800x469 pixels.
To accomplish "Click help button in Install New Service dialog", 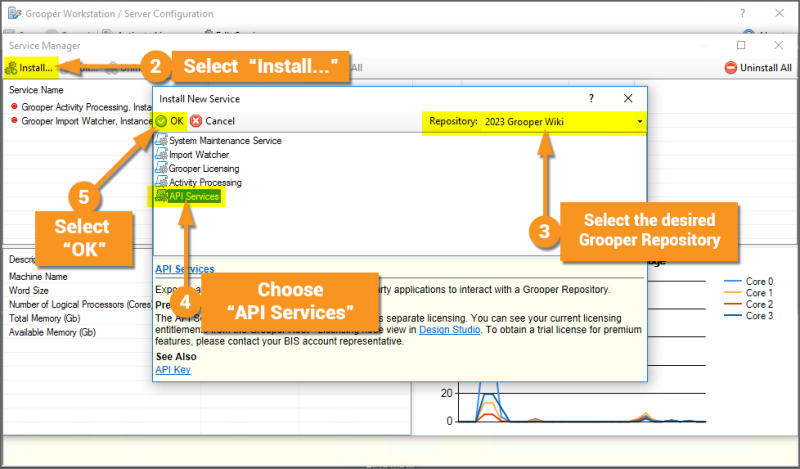I will tap(591, 98).
